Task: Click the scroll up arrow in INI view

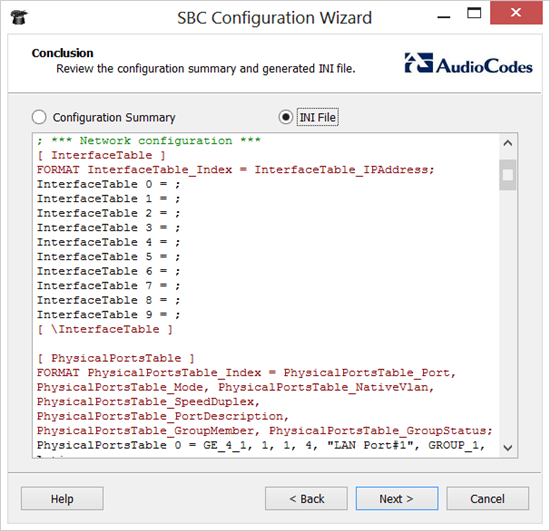Action: pos(508,143)
